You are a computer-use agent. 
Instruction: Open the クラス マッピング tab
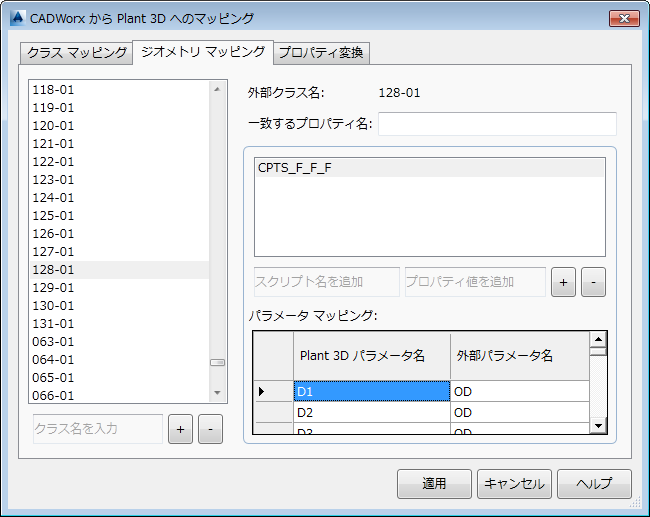(x=76, y=53)
